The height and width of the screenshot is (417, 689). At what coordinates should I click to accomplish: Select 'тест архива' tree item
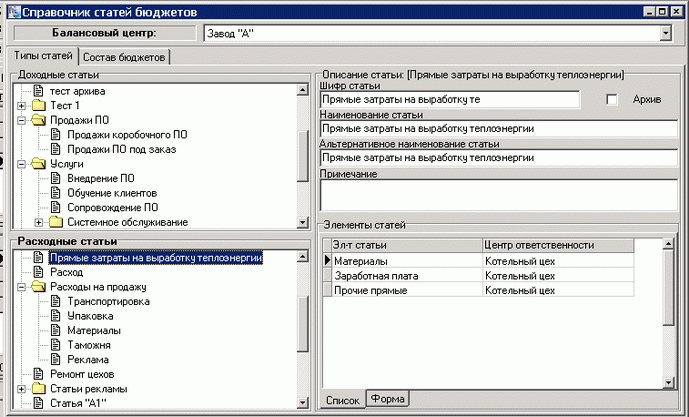77,91
